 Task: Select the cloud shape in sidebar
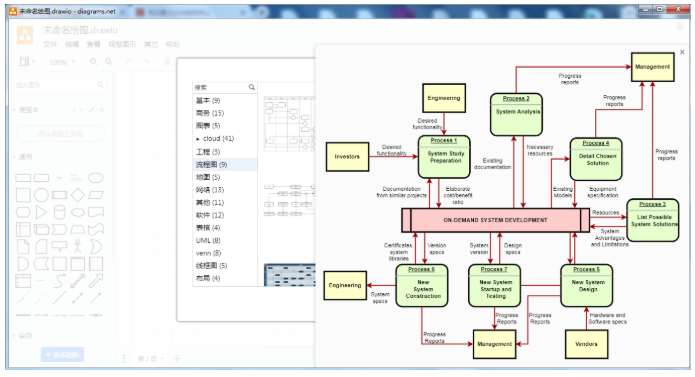pyautogui.click(x=78, y=212)
